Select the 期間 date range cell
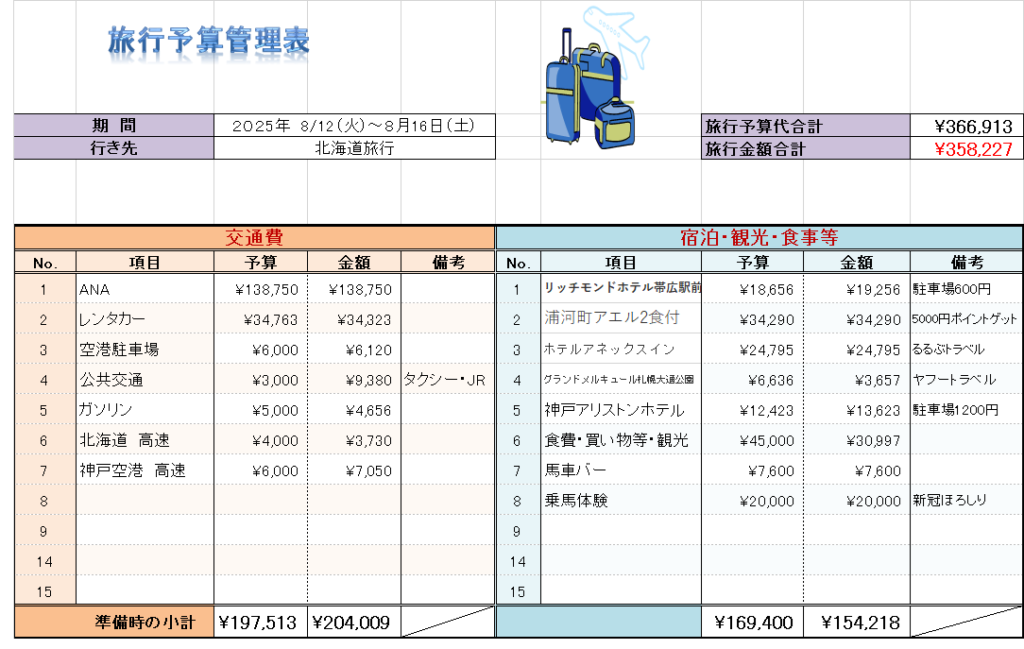 click(x=354, y=126)
